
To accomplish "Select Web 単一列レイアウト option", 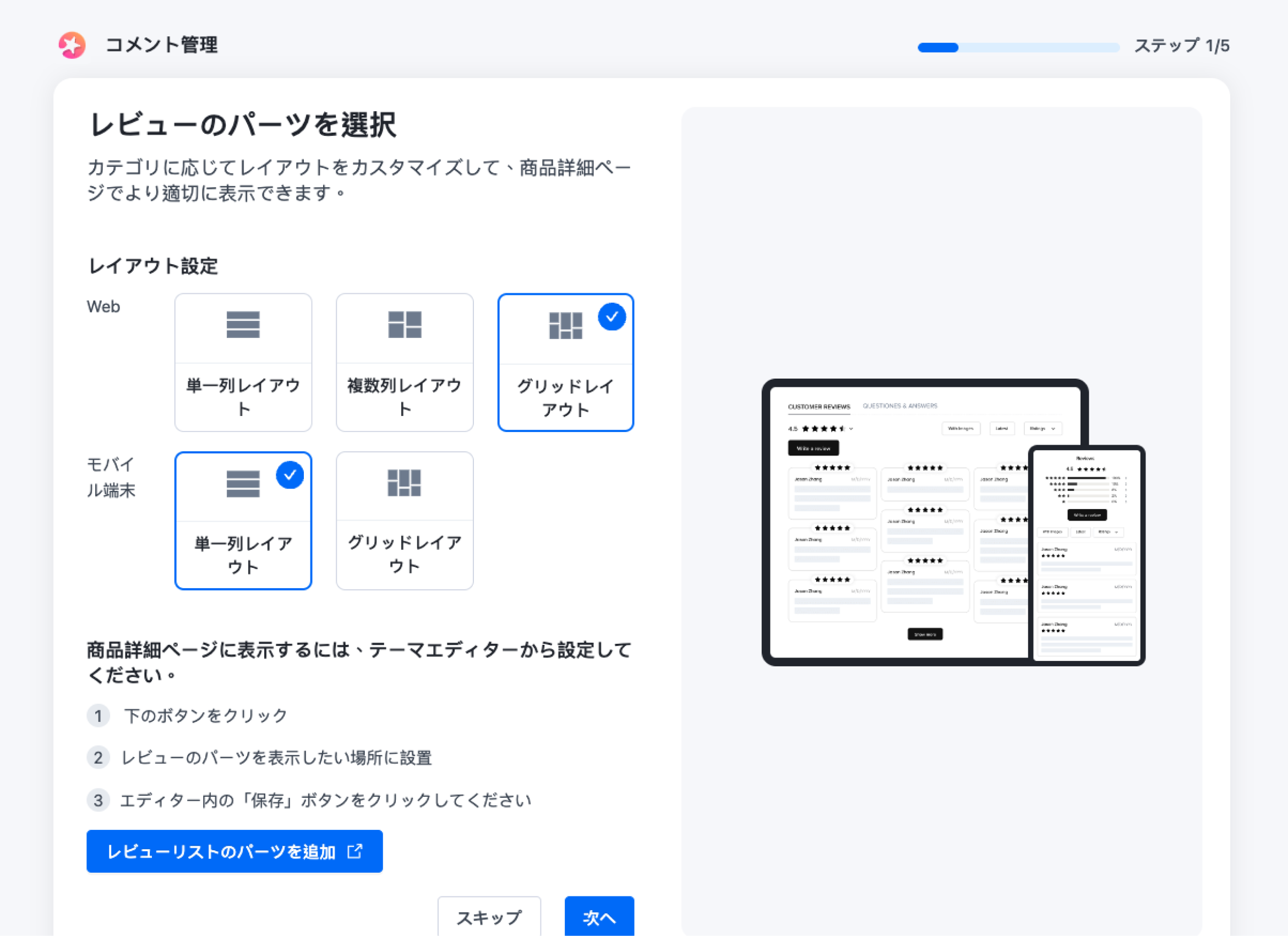I will (x=243, y=362).
